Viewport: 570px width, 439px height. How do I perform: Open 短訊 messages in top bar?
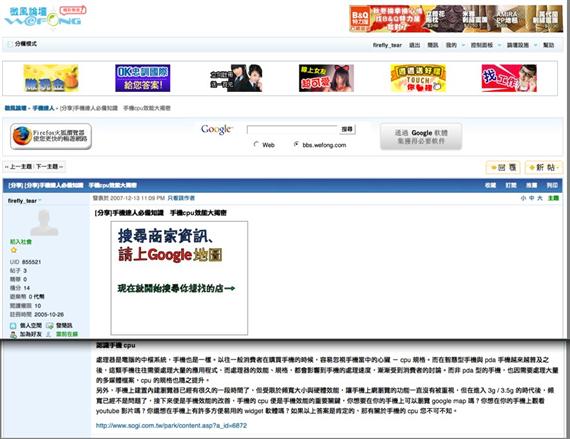pos(433,45)
